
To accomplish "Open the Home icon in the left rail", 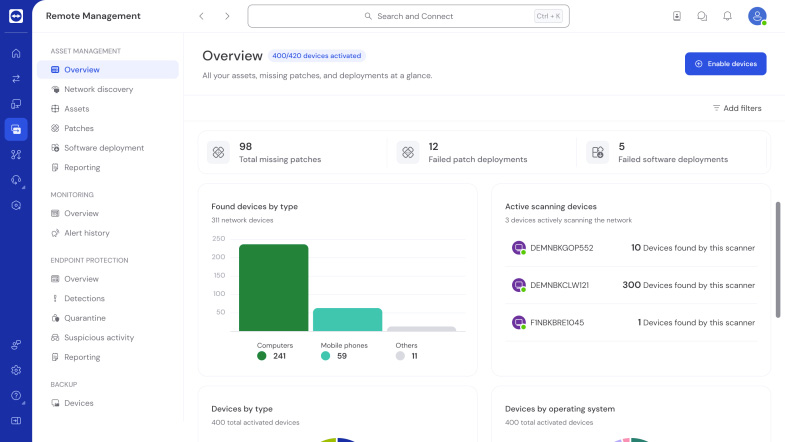I will pos(16,53).
